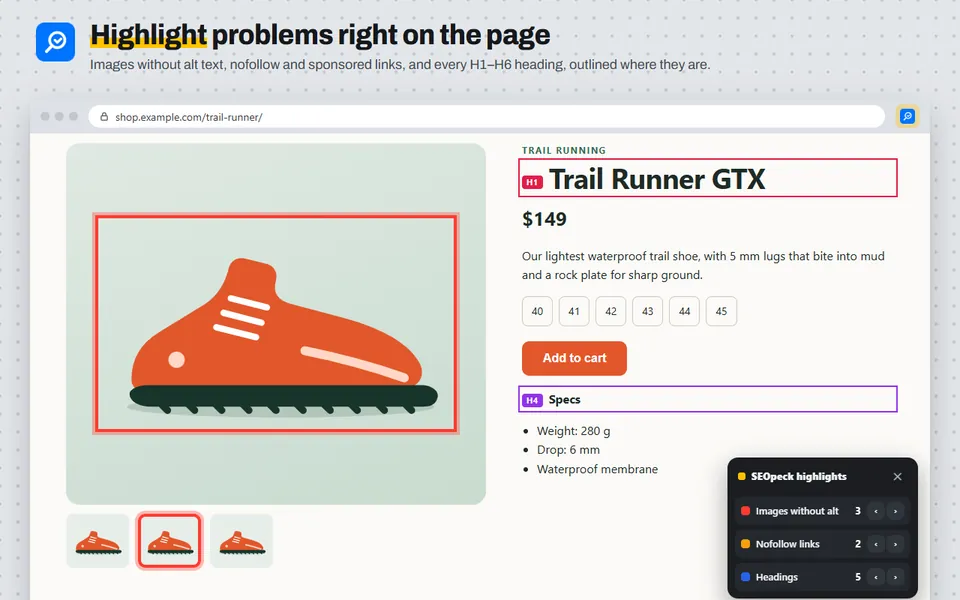Click the blue SEOpeck magnifier logo beside the headline
This screenshot has height=600, width=960.
tap(56, 42)
